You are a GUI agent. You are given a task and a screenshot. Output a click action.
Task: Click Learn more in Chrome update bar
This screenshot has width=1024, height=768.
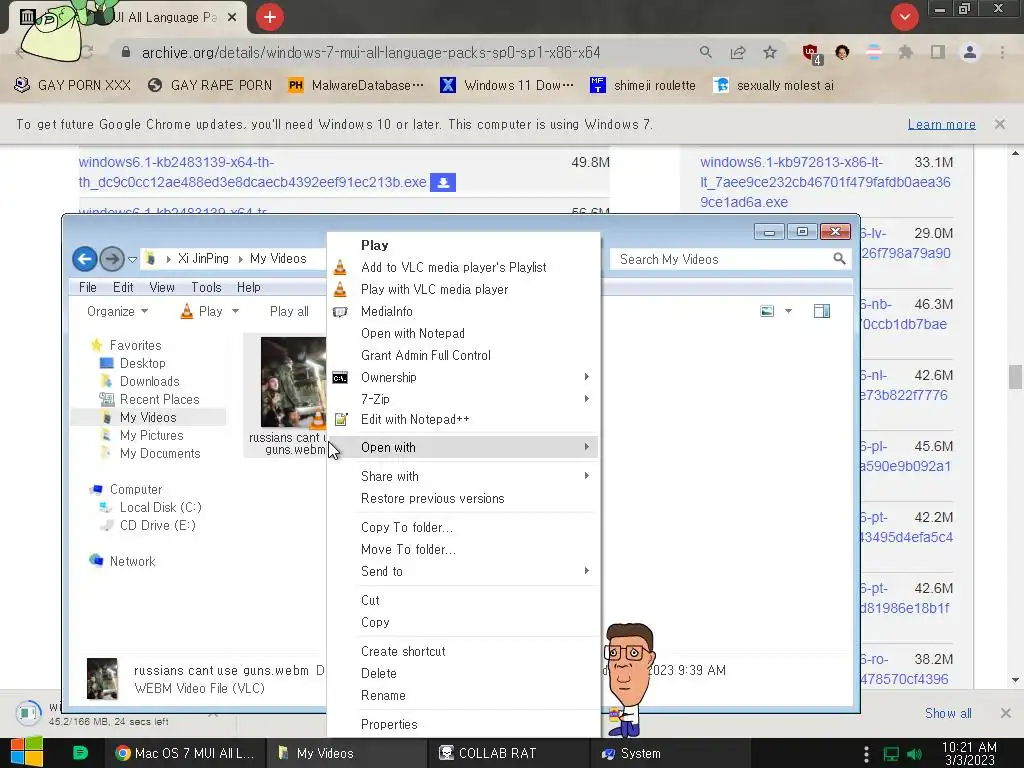[942, 124]
